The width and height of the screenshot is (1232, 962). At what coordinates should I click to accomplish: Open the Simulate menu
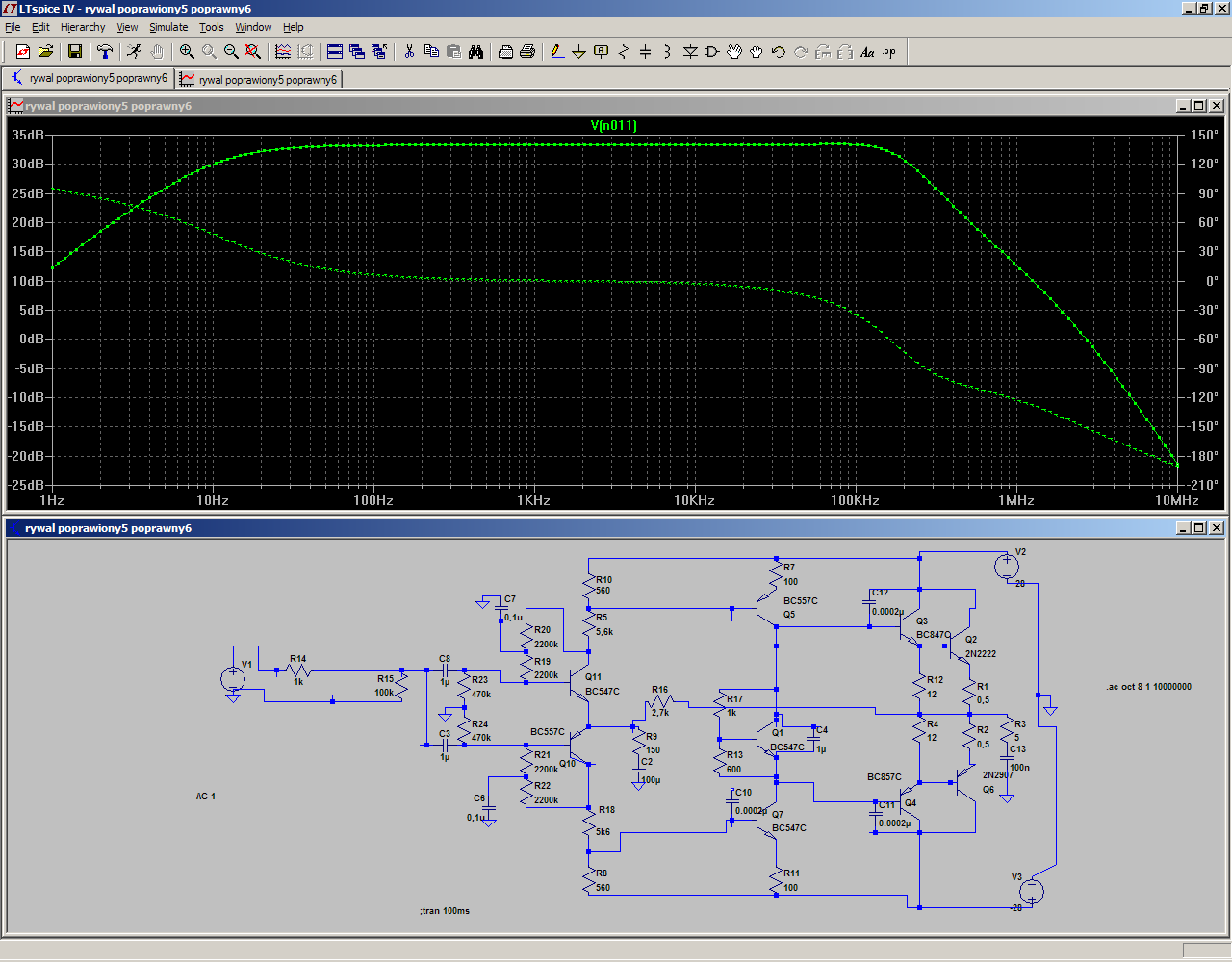point(168,27)
